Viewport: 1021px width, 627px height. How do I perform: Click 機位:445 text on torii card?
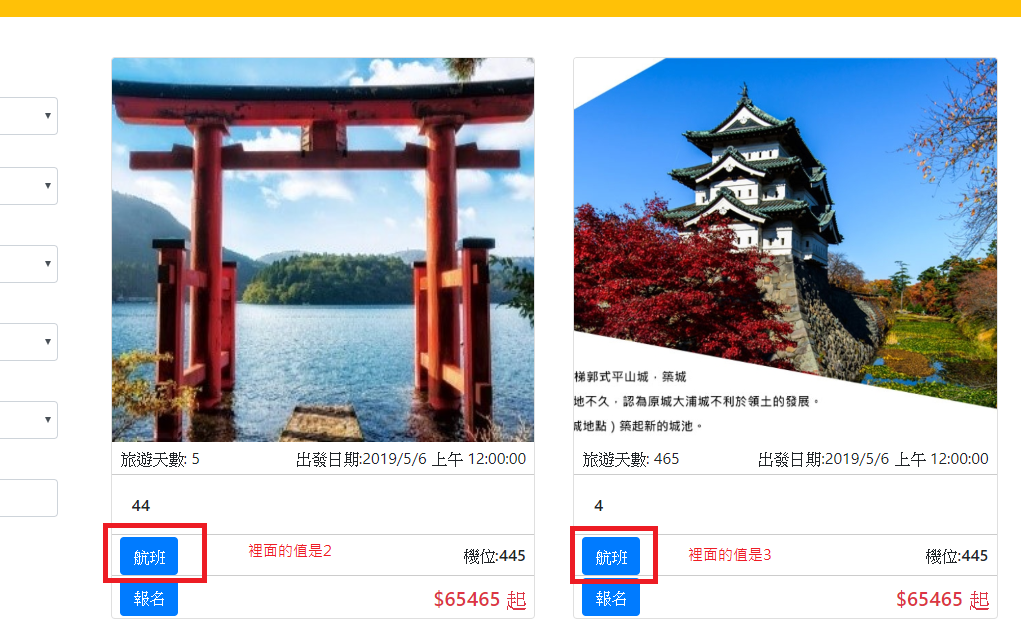(x=494, y=556)
